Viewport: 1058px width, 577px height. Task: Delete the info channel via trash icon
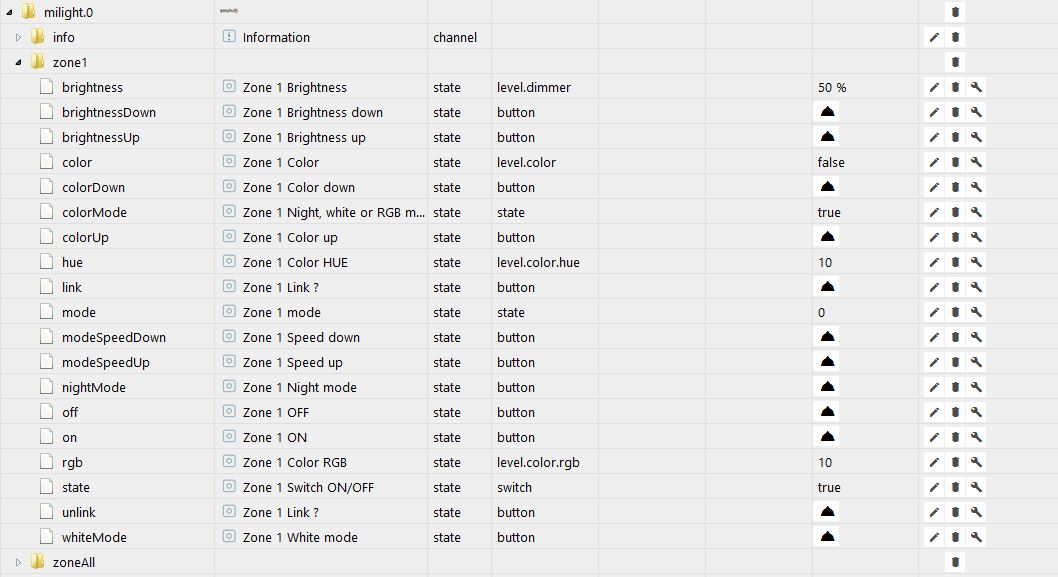point(955,37)
